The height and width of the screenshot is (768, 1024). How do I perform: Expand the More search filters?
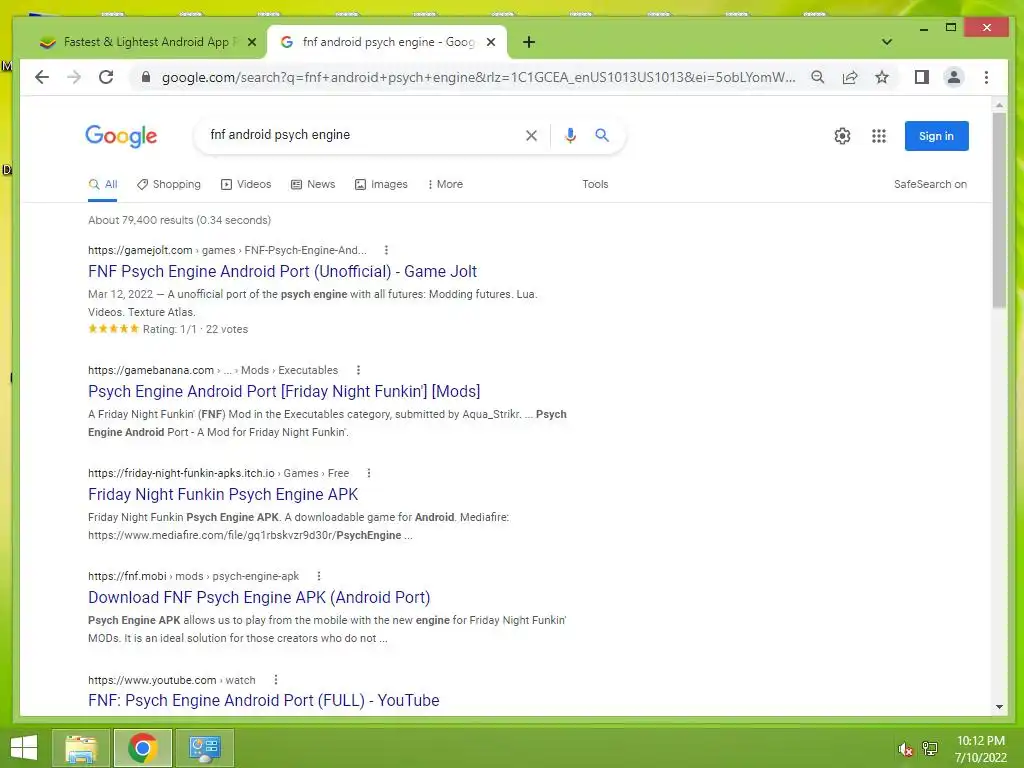pyautogui.click(x=445, y=184)
